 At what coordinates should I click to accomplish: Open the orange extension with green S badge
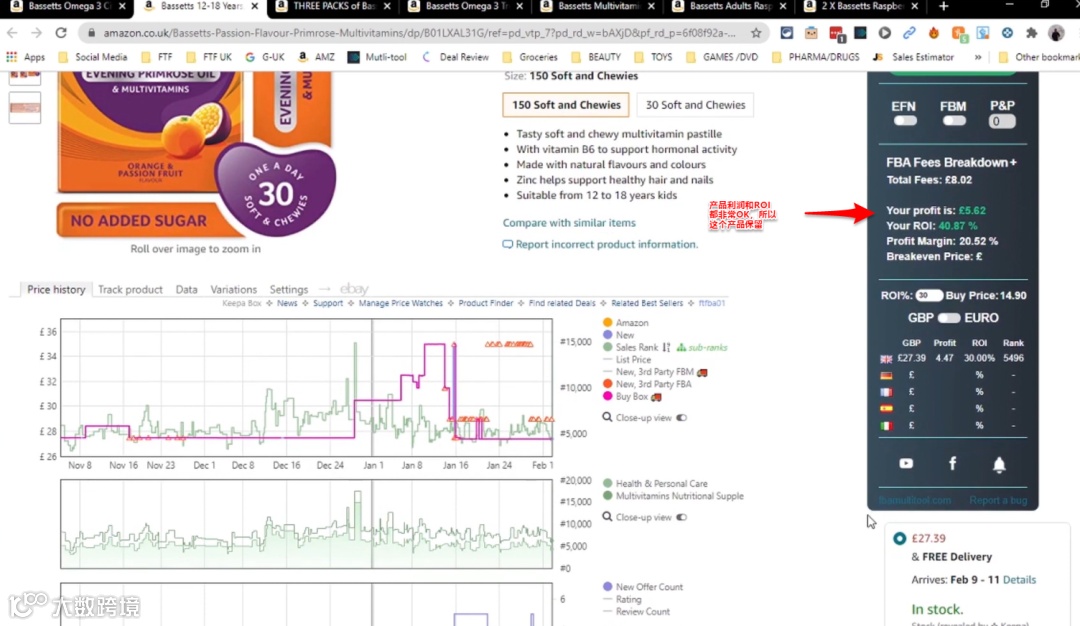pyautogui.click(x=959, y=33)
